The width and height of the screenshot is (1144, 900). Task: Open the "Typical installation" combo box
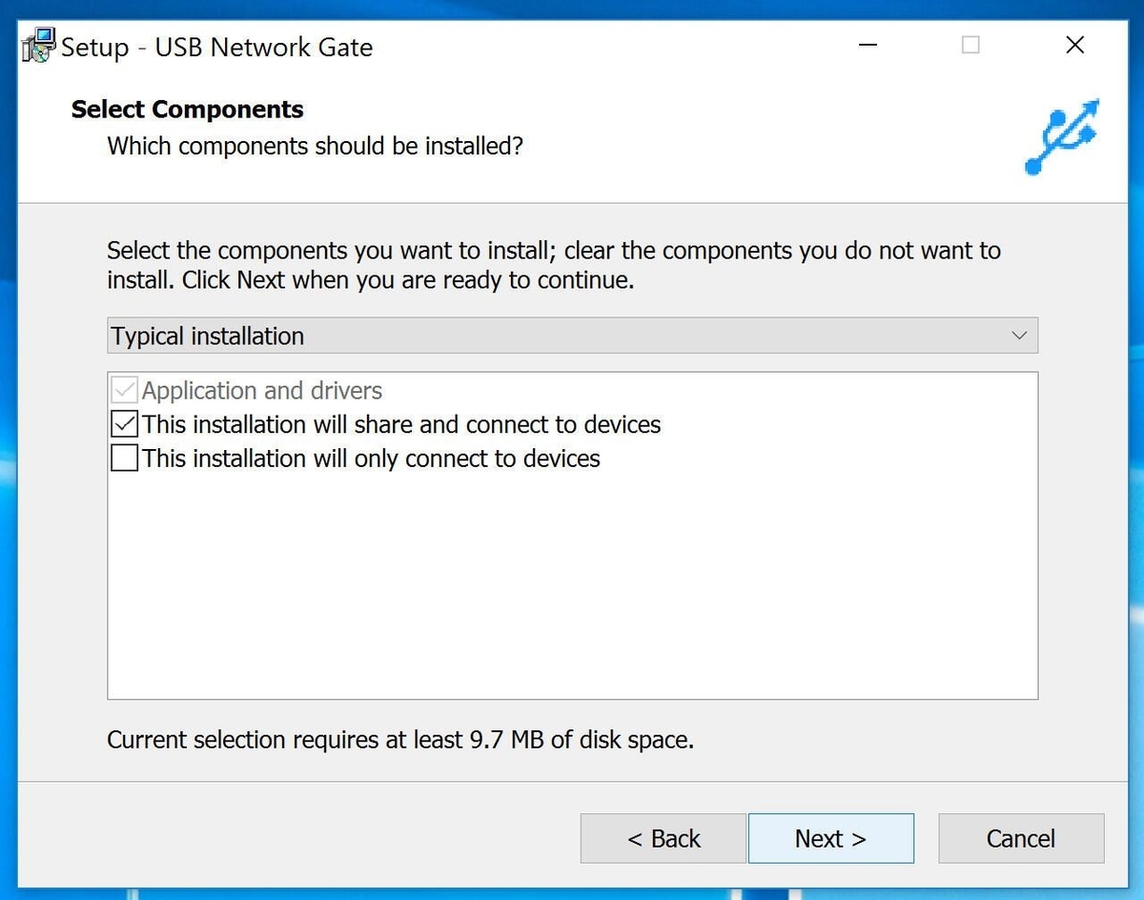pyautogui.click(x=560, y=336)
